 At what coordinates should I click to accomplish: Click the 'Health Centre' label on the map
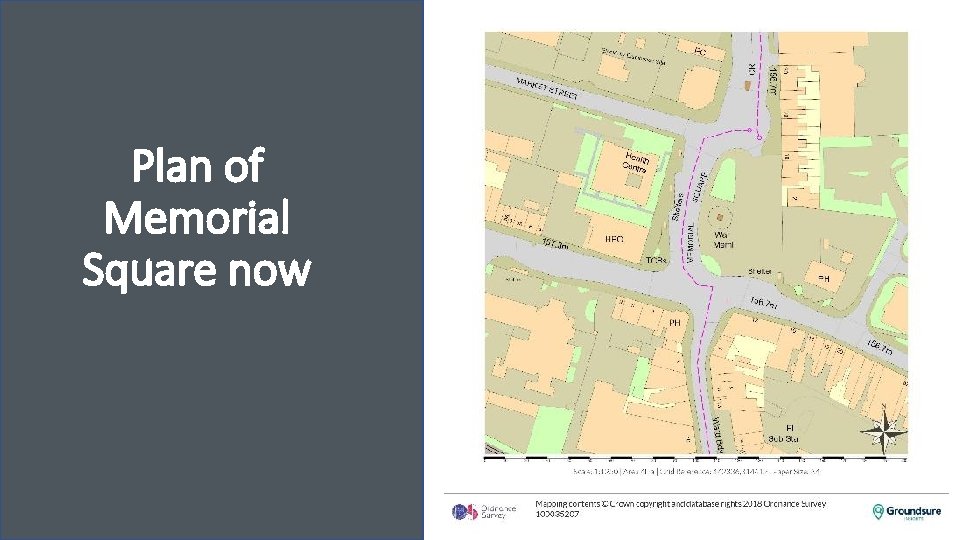point(635,162)
